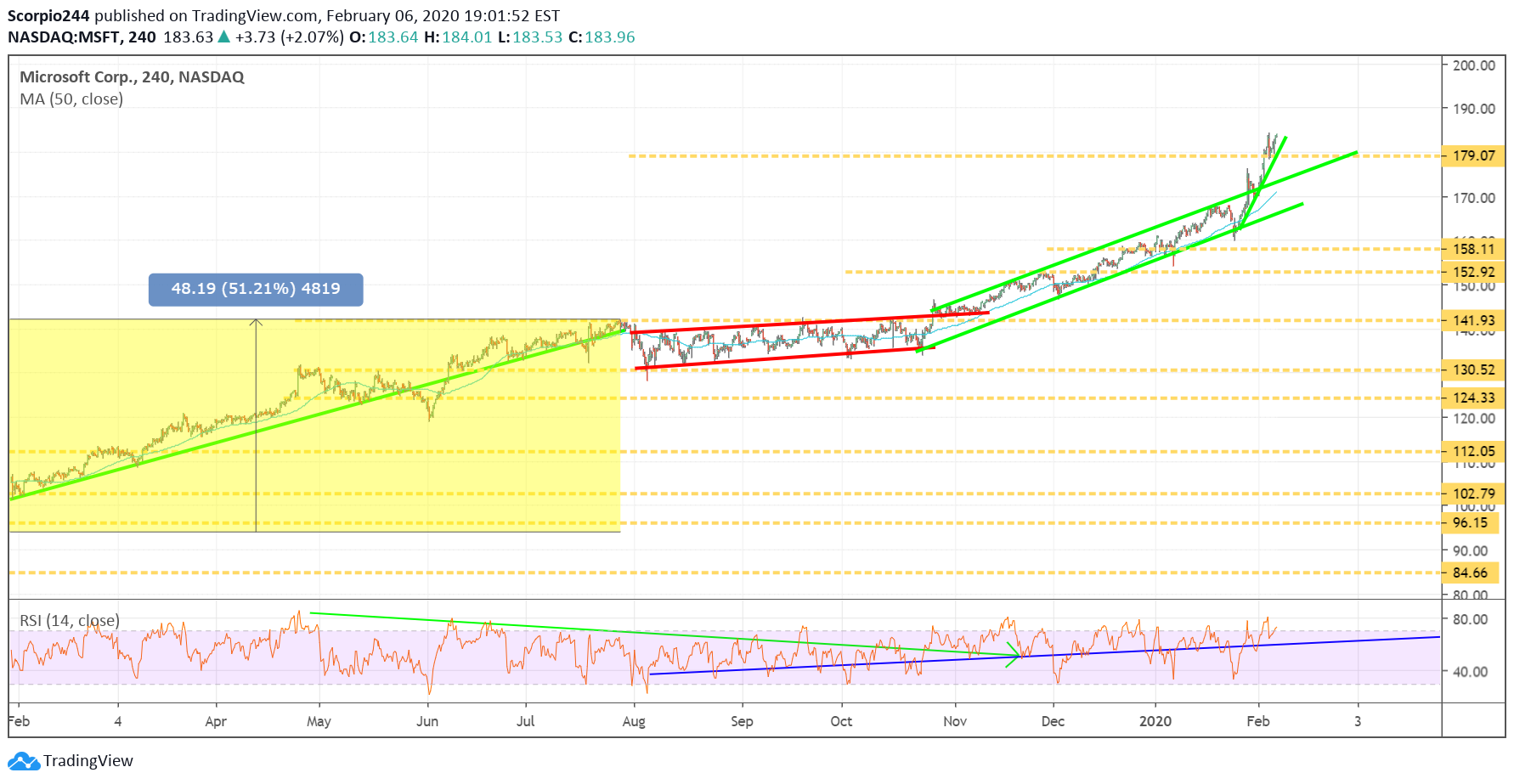Click the Jul label on time axis
Screen dimensions: 1514x784
[x=526, y=721]
